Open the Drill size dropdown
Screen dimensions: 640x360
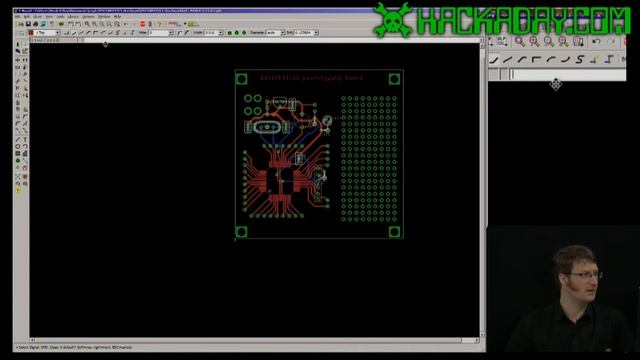pyautogui.click(x=316, y=33)
